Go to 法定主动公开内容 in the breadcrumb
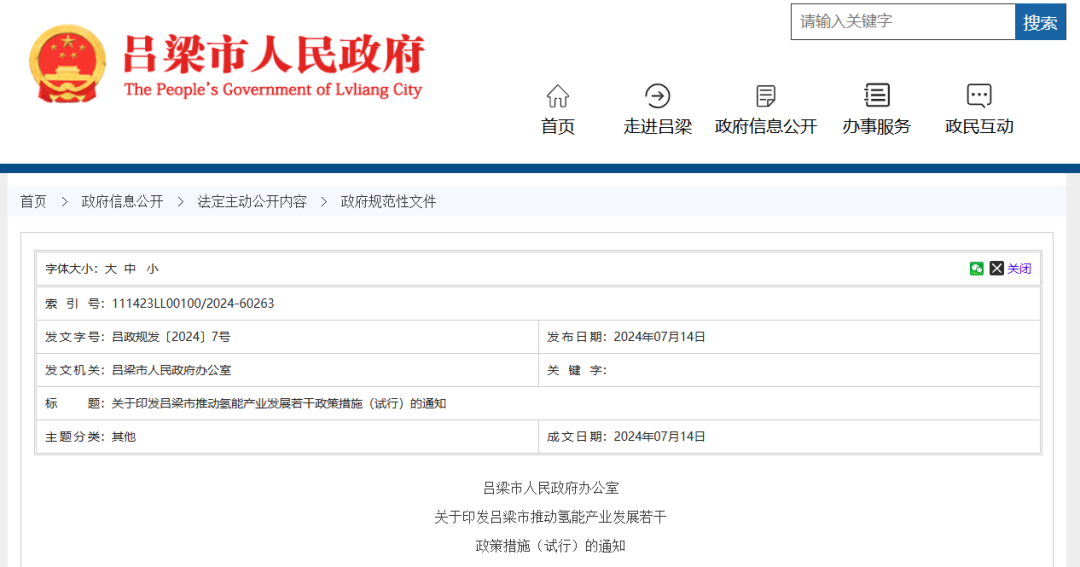This screenshot has width=1080, height=567. click(252, 202)
